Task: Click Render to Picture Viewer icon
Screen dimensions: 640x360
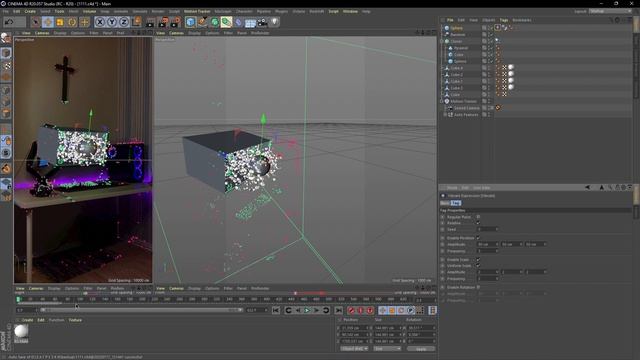Action: pyautogui.click(x=163, y=22)
